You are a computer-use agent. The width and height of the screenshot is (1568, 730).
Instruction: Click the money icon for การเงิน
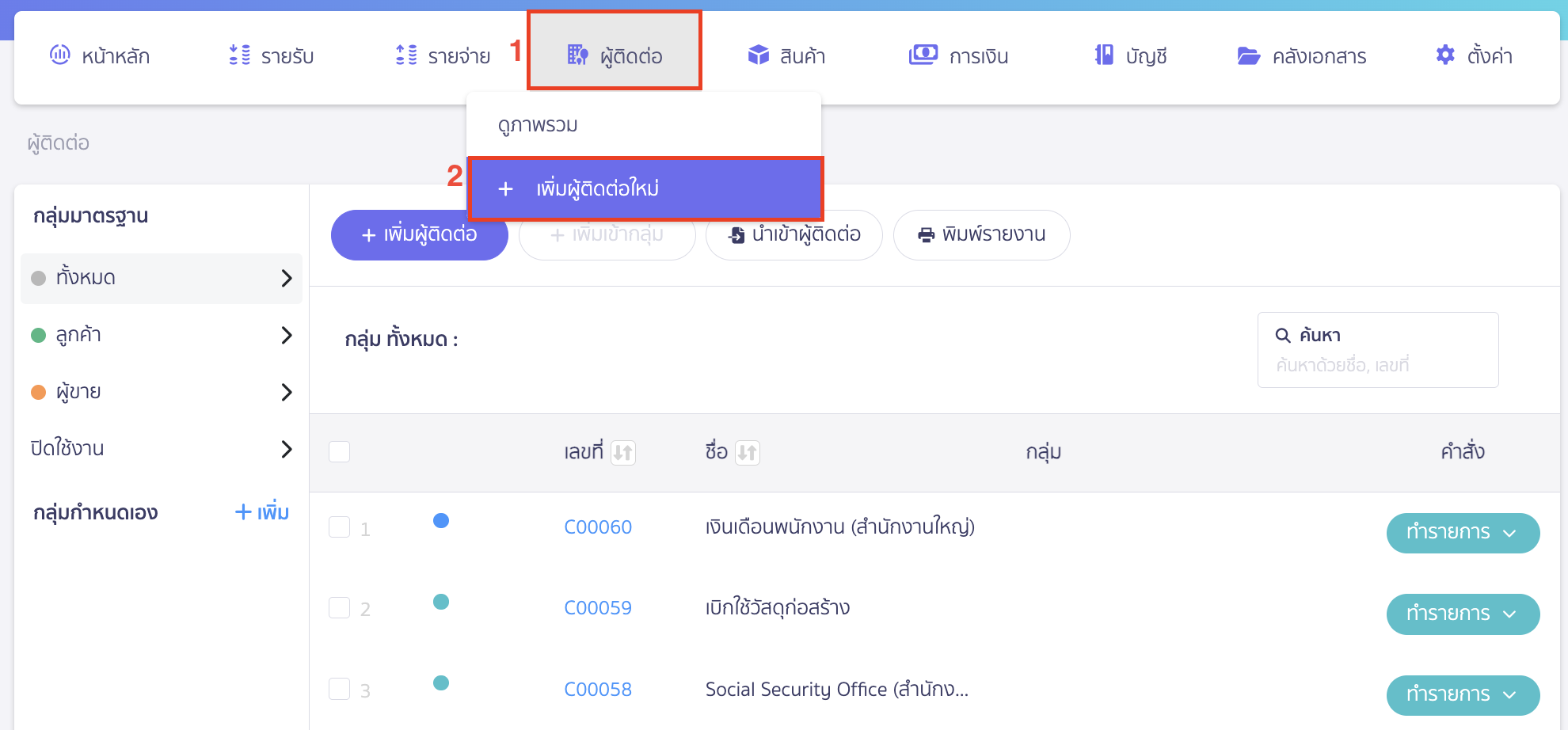(x=923, y=55)
